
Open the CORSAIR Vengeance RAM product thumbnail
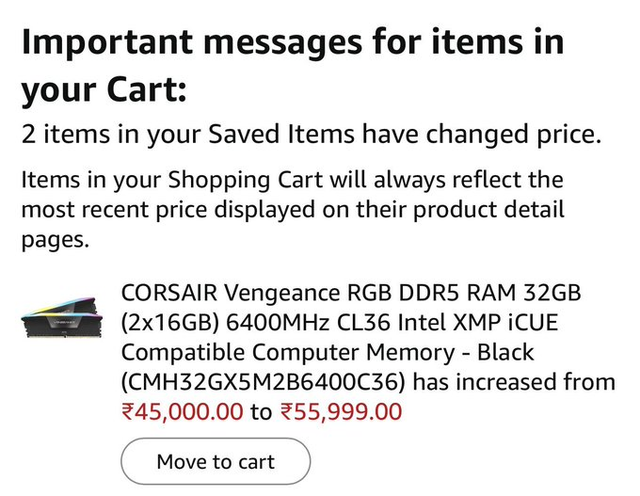62,319
